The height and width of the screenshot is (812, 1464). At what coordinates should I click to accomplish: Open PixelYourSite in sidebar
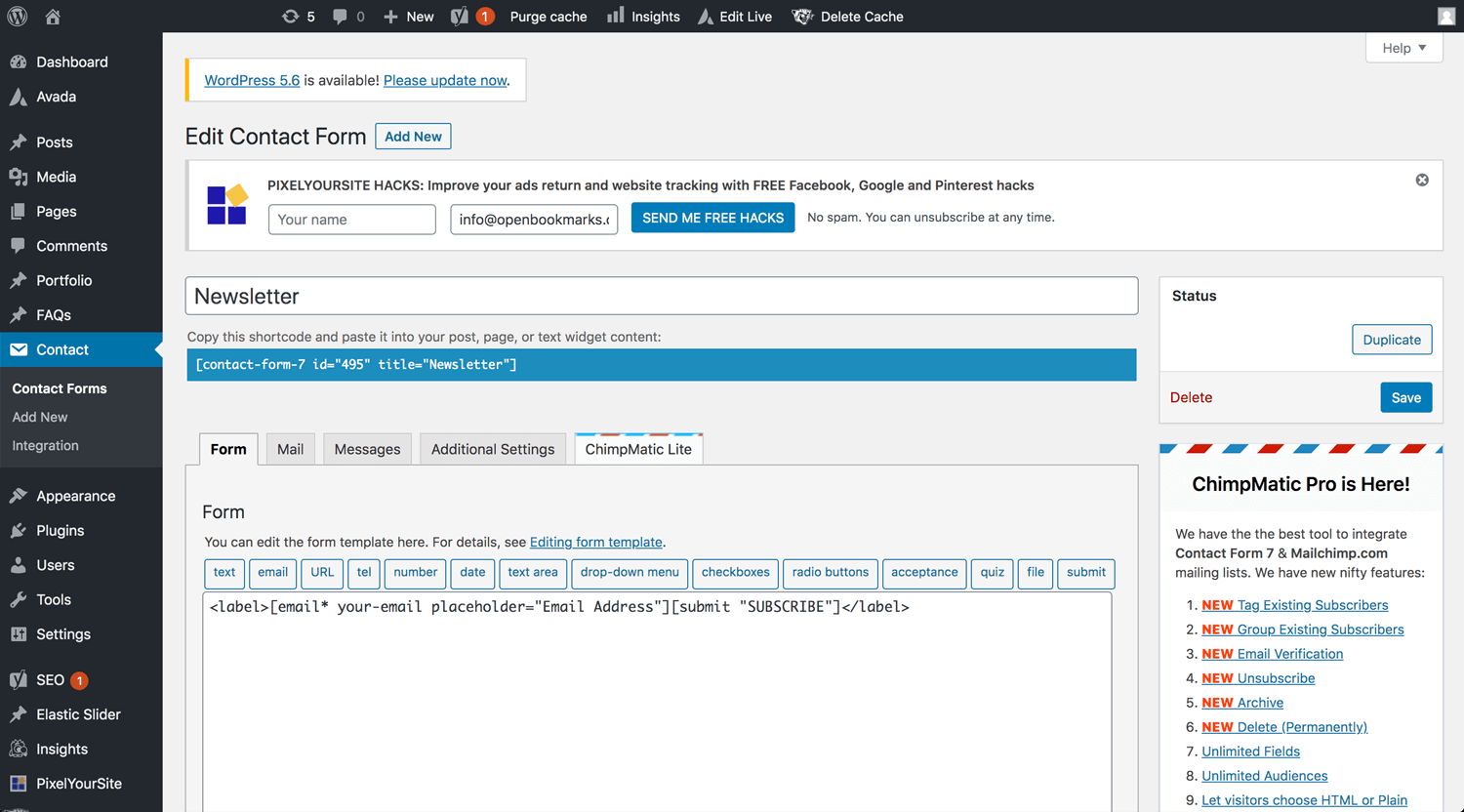(x=81, y=784)
